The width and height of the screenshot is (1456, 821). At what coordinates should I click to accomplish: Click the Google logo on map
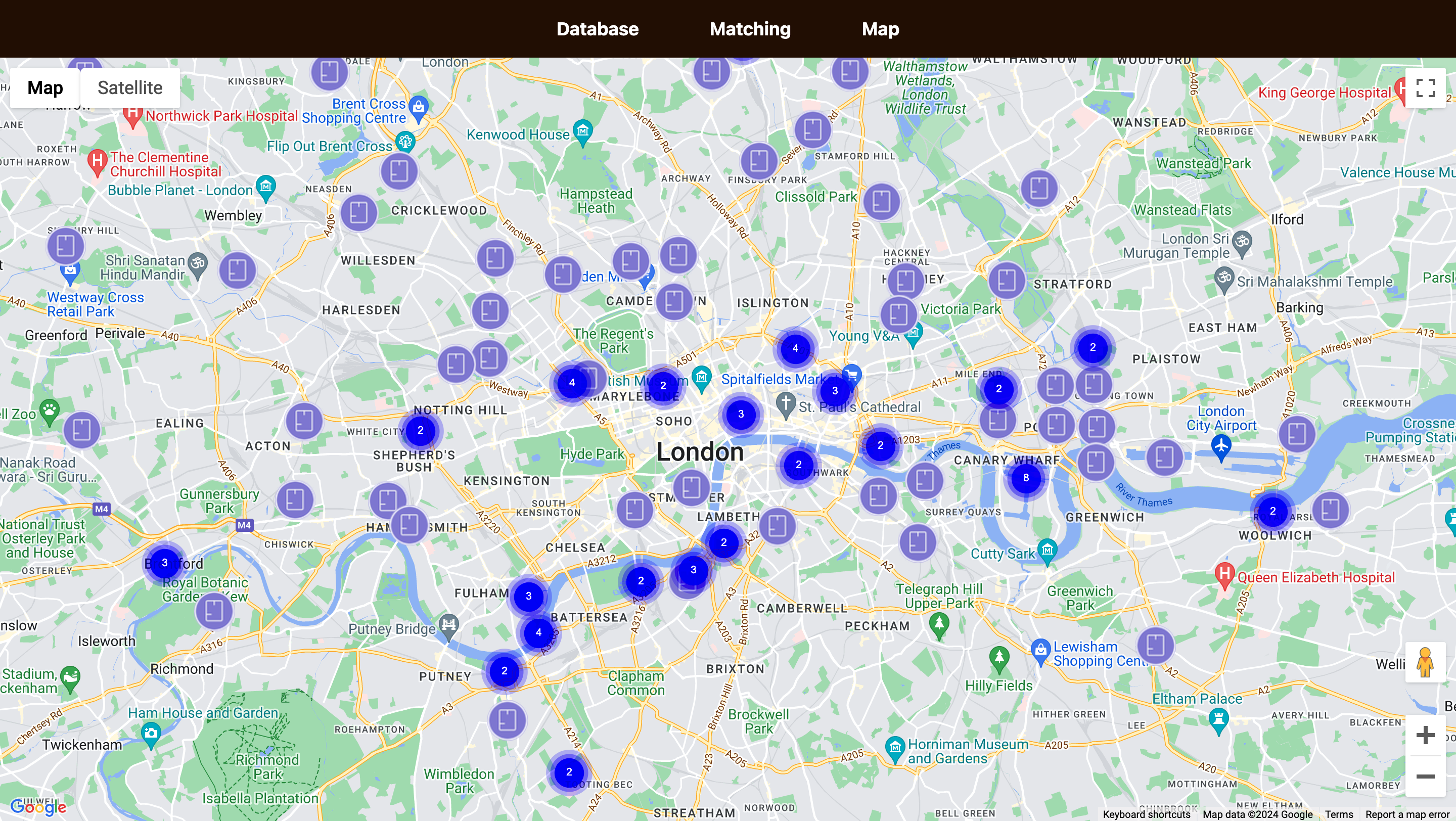[38, 807]
